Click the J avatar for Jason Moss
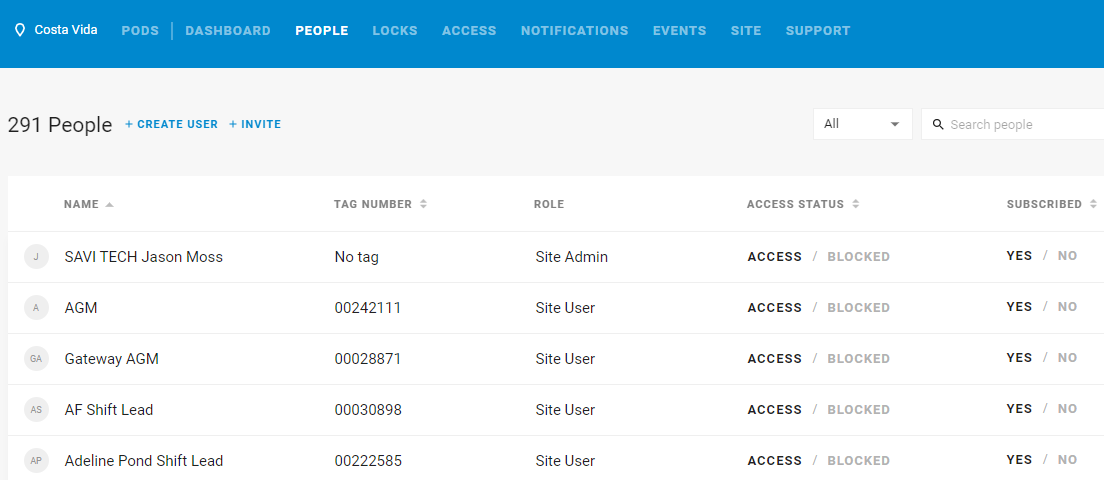 pos(36,257)
